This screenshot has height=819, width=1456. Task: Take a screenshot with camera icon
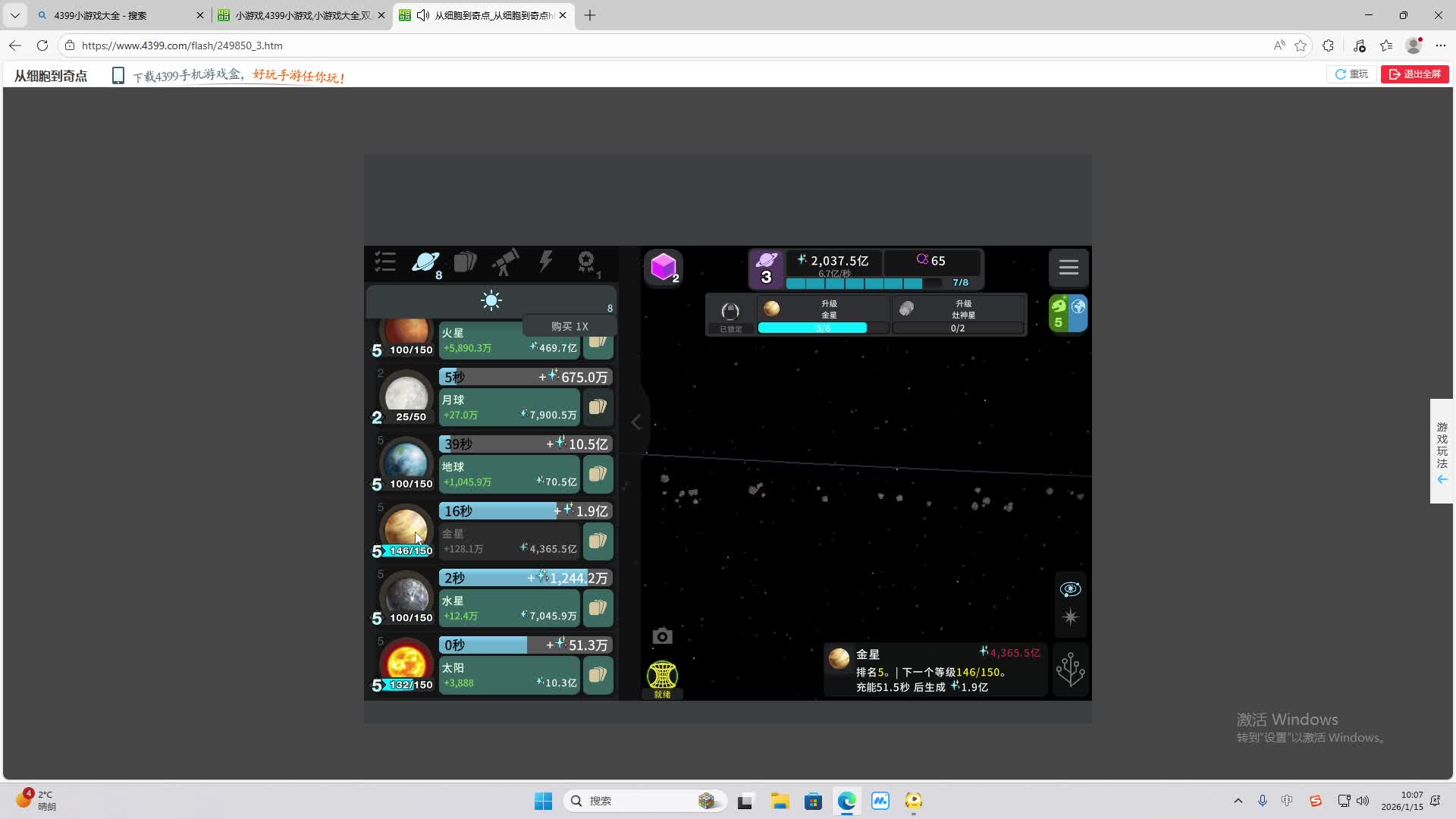(x=662, y=636)
